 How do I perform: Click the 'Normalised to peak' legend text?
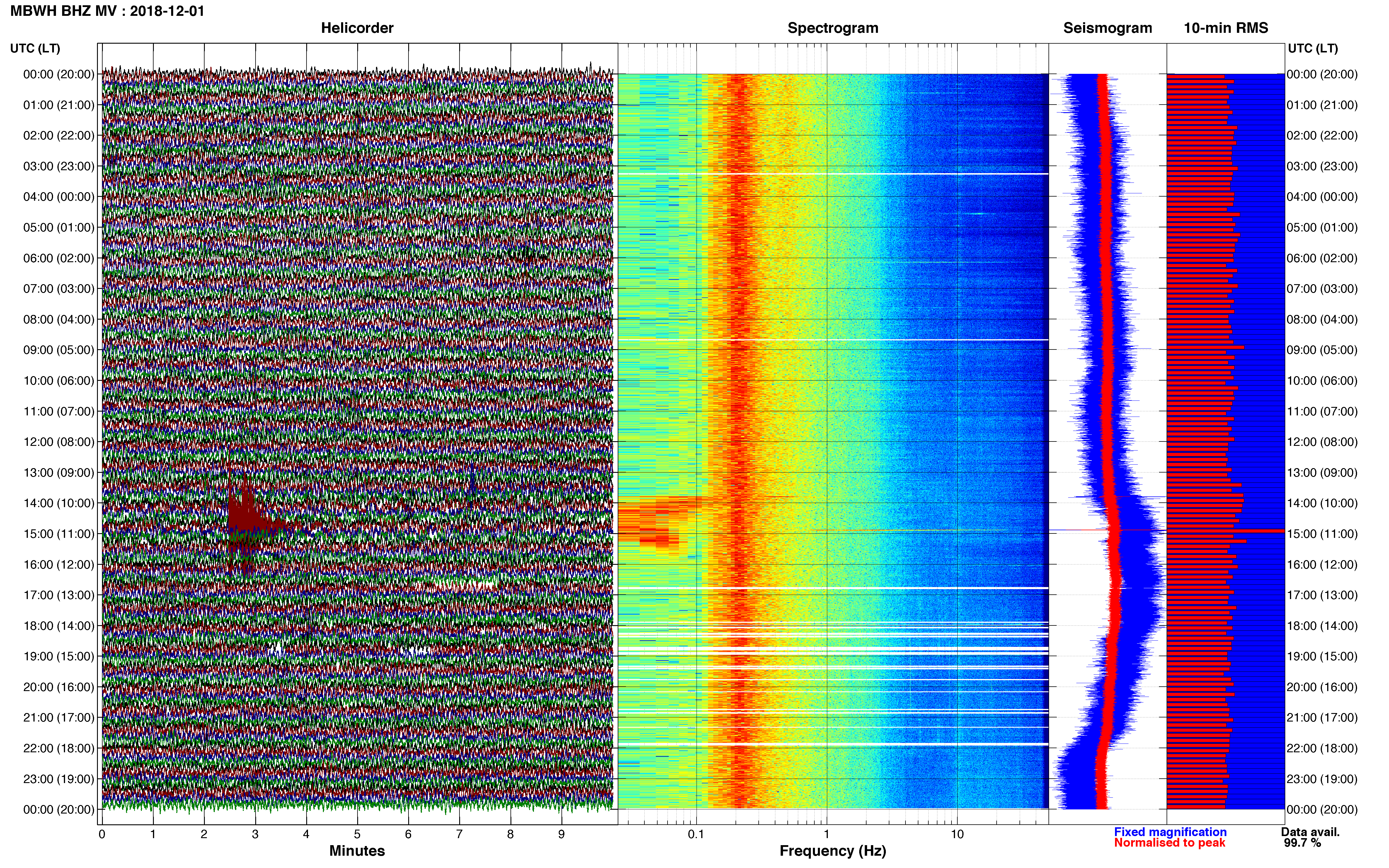pos(1170,843)
